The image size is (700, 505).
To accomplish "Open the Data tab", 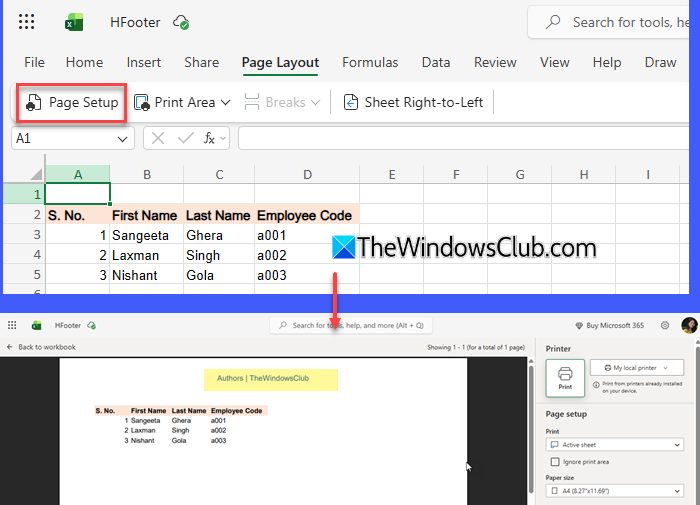I will pyautogui.click(x=436, y=62).
